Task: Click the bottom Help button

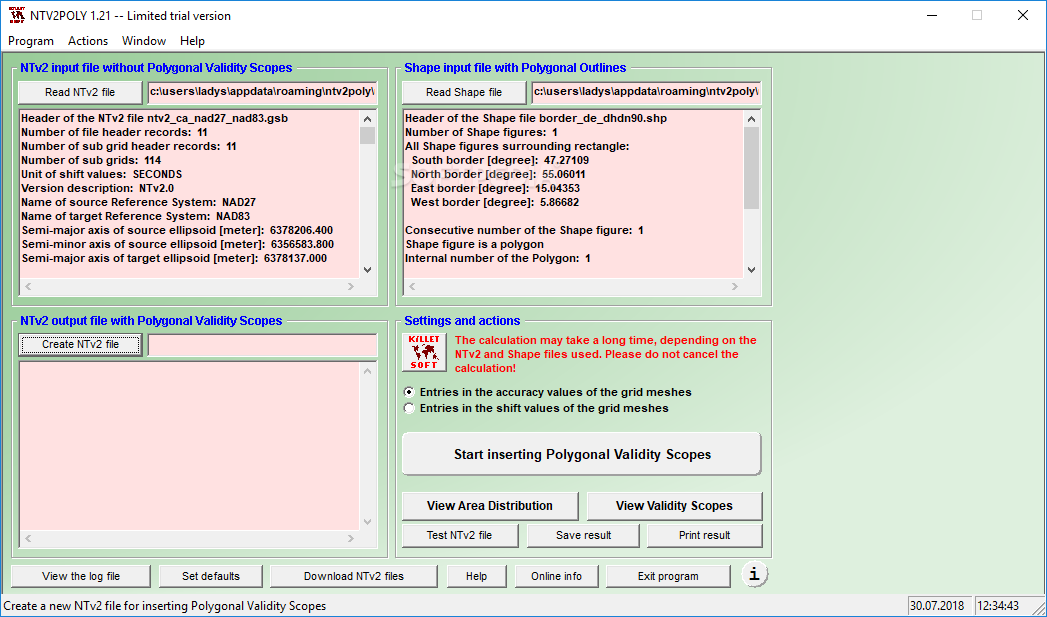Action: [x=477, y=576]
